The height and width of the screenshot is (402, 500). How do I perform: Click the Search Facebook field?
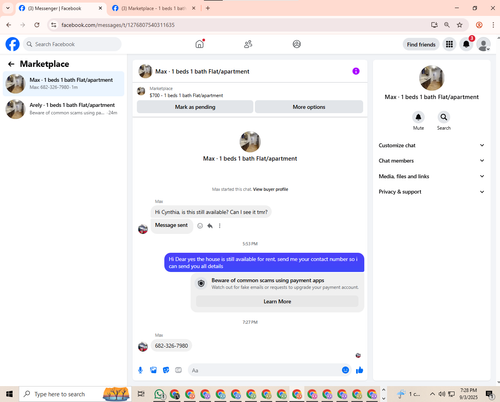(x=72, y=44)
